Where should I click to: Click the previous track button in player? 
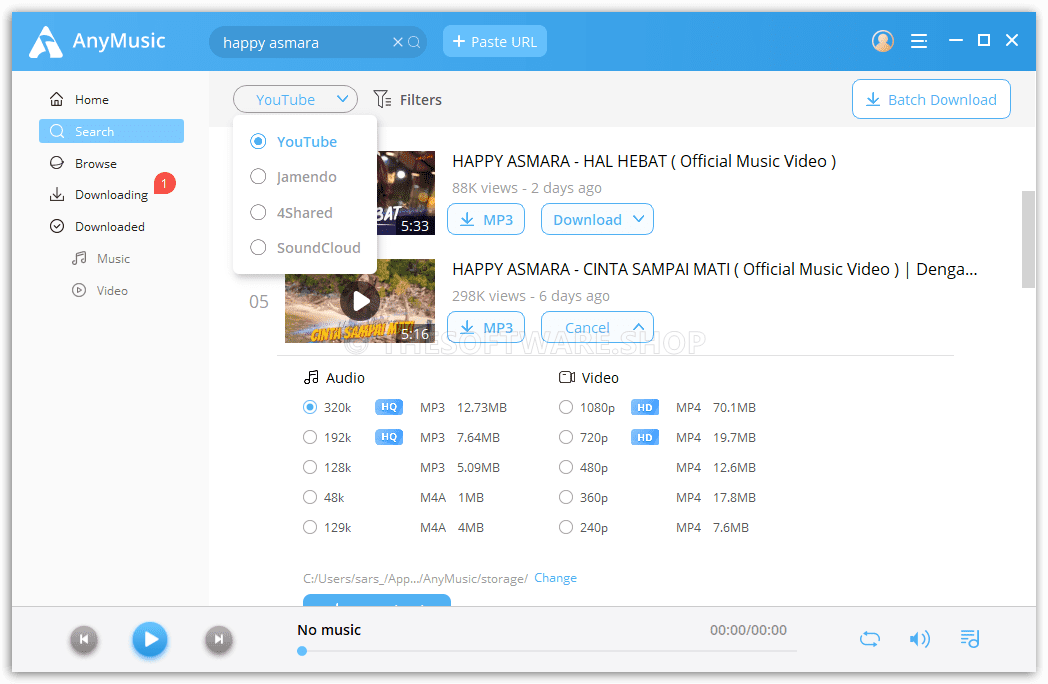coord(84,639)
